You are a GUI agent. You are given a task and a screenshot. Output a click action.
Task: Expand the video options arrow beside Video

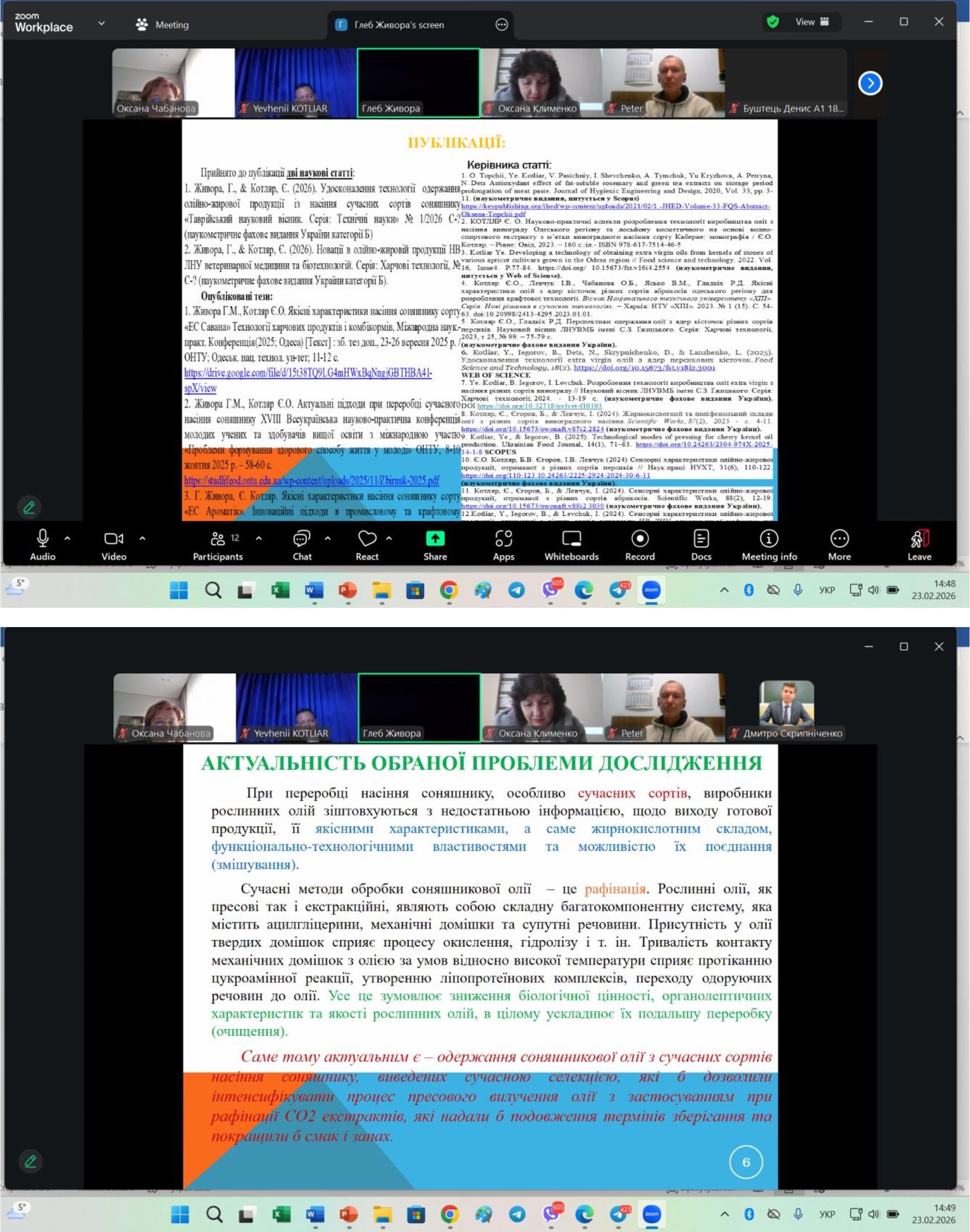142,538
